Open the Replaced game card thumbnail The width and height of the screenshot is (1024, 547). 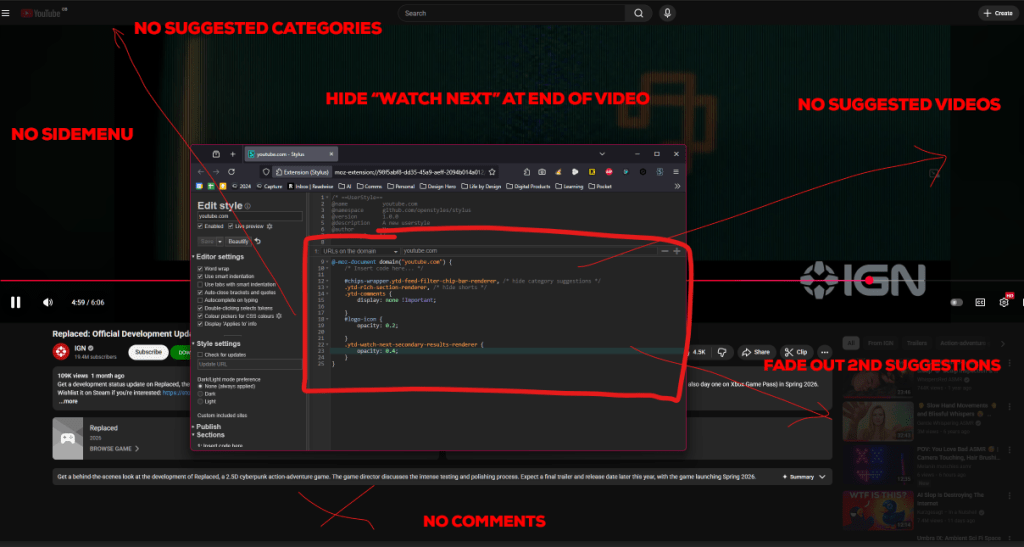point(68,439)
